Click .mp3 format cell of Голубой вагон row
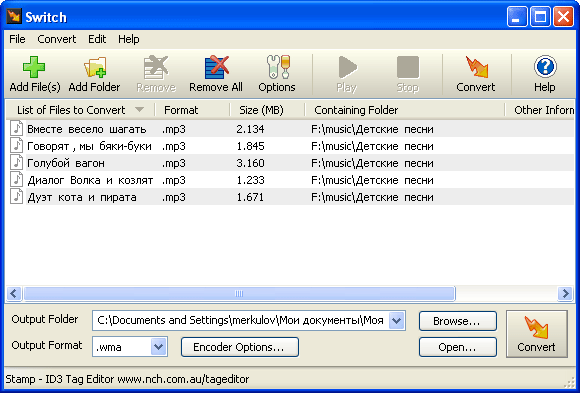This screenshot has height=393, width=580. [x=173, y=163]
